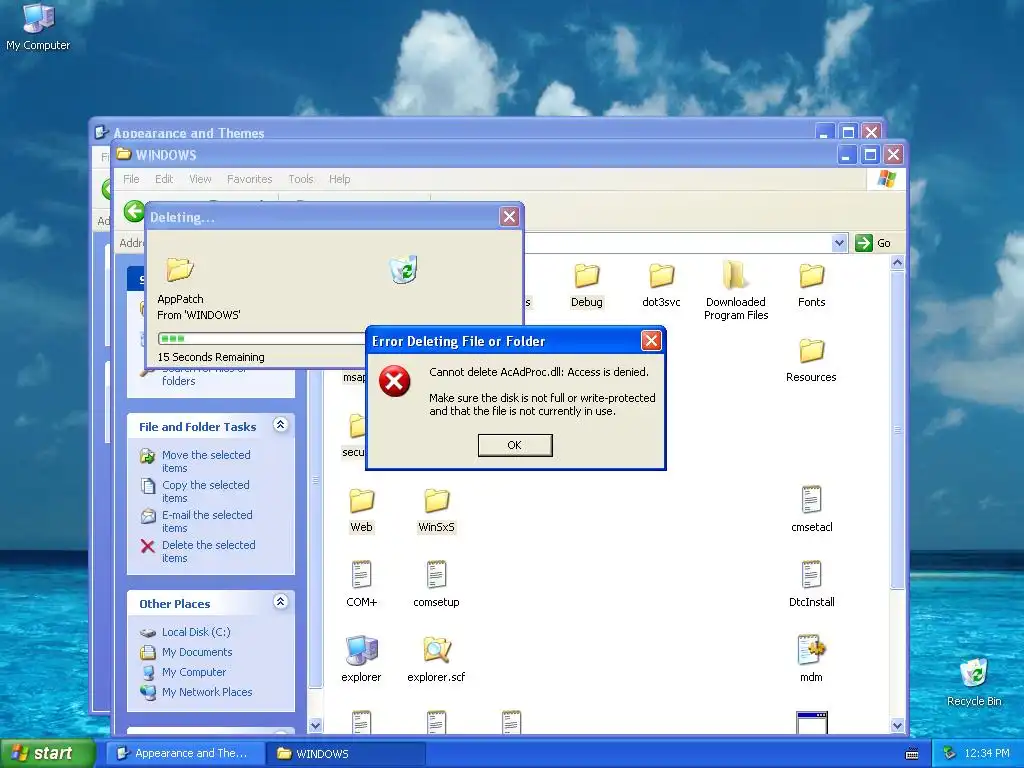Select the Downloaded Program Files folder
The image size is (1024, 768).
point(735,275)
